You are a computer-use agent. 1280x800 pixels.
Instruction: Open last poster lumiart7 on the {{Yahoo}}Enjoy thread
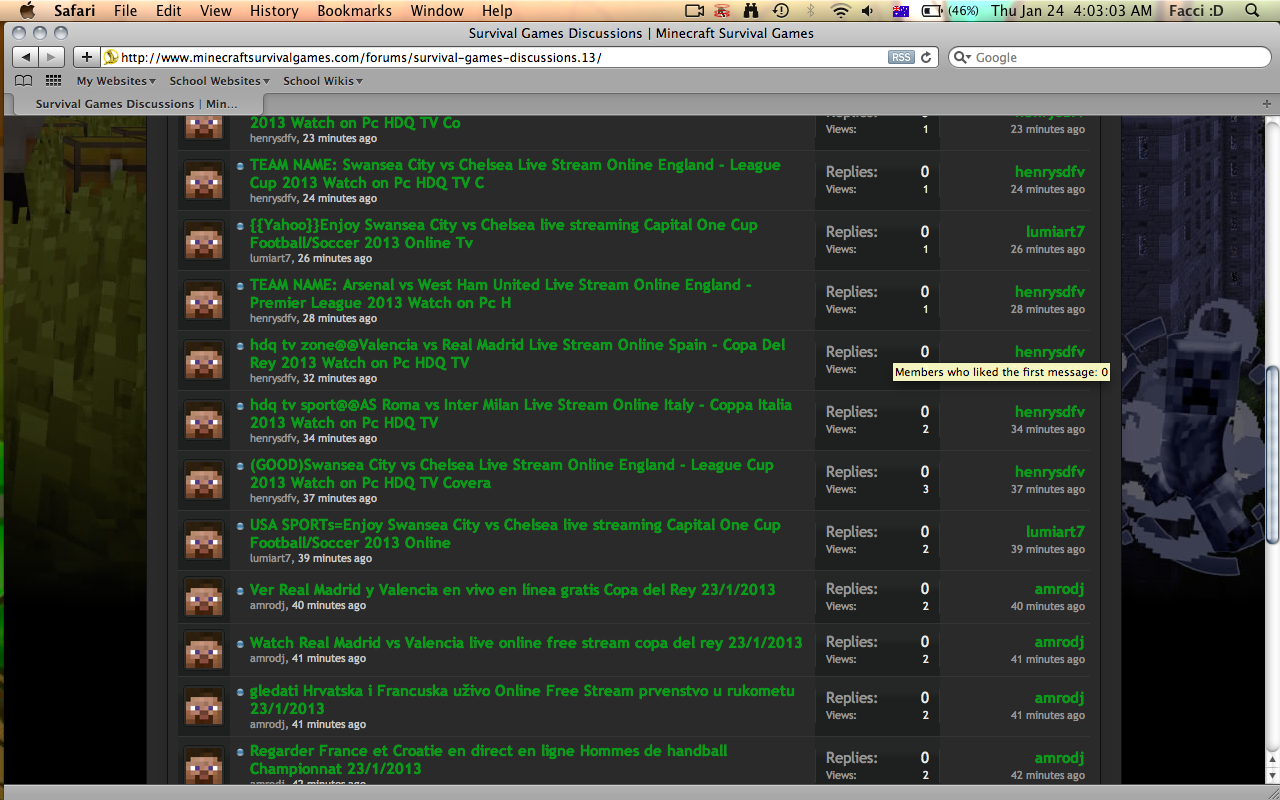1055,231
